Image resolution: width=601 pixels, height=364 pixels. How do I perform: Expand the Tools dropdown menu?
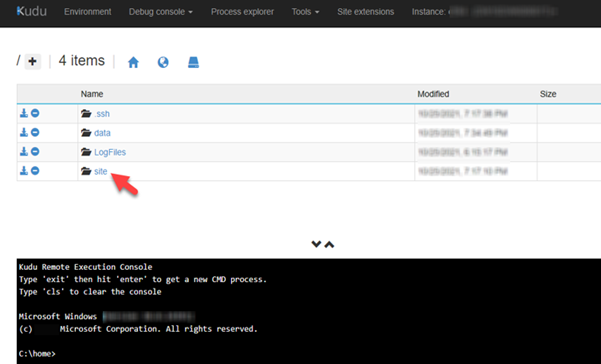[305, 12]
